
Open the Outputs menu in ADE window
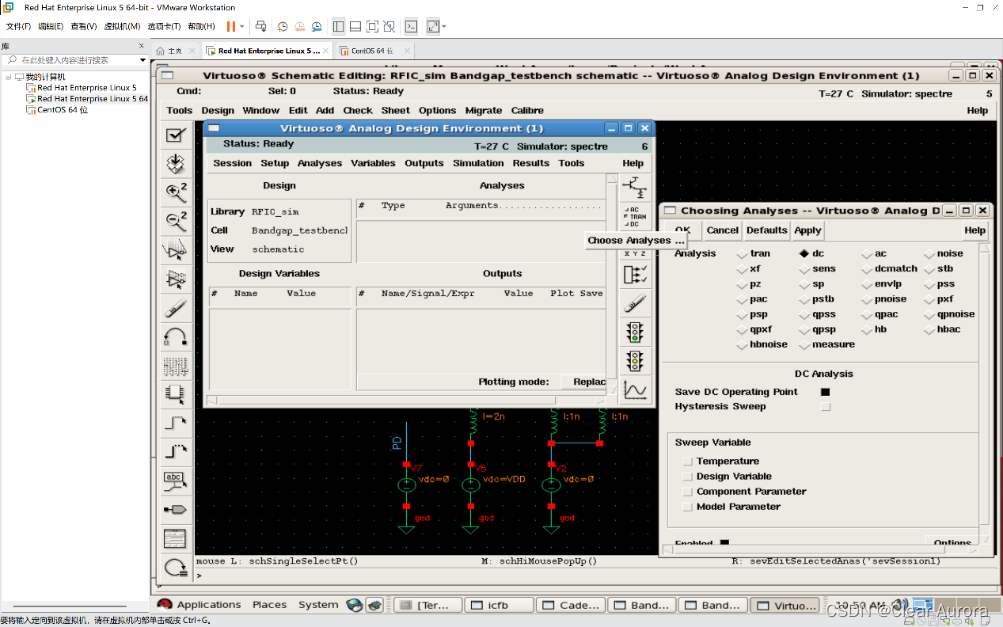click(x=423, y=163)
